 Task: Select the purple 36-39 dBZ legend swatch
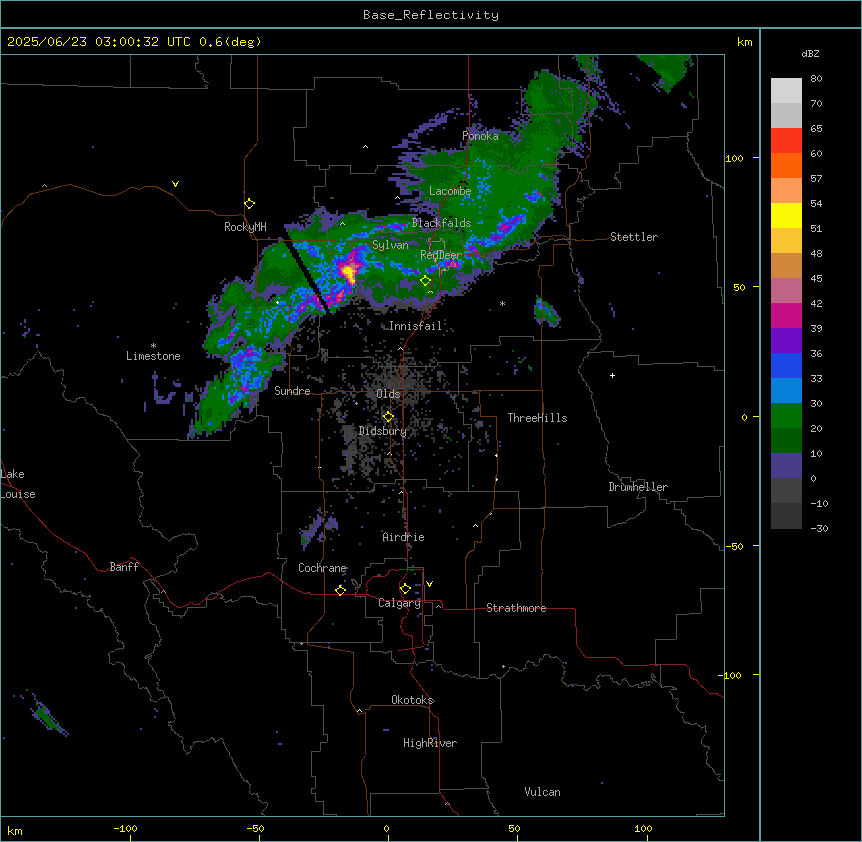click(x=786, y=341)
